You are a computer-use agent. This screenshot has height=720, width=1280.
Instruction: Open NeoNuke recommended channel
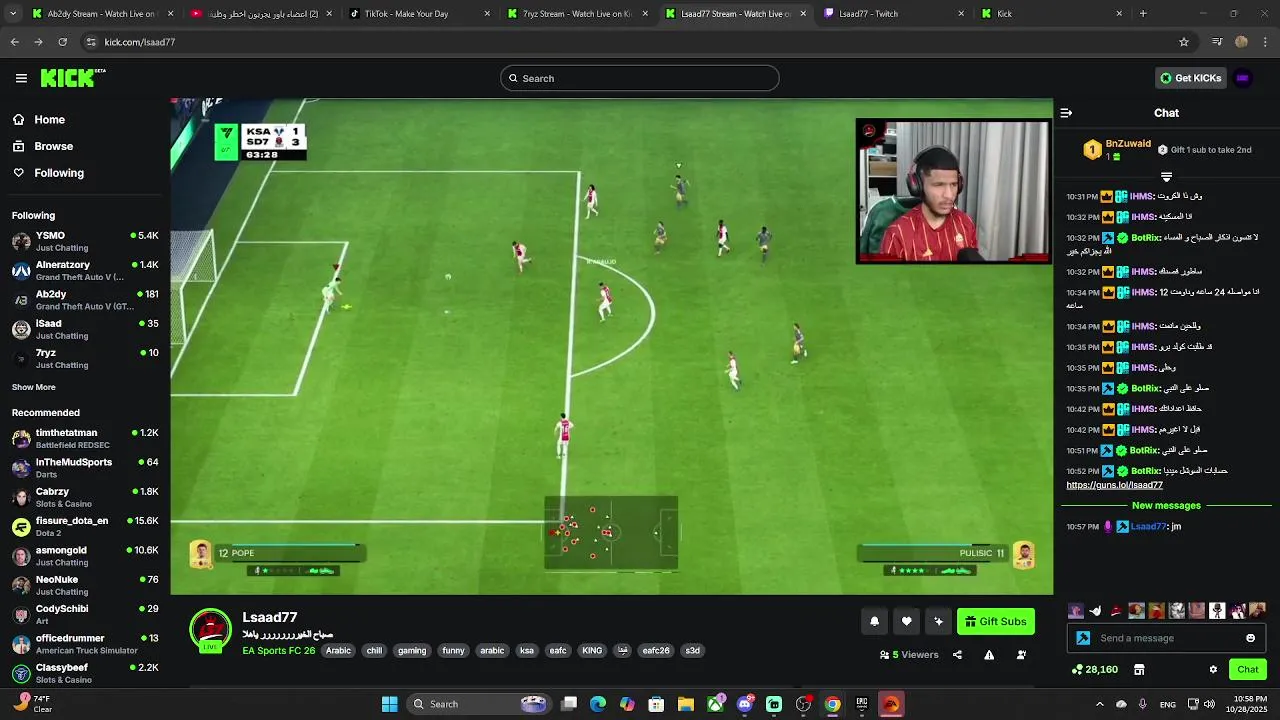coord(85,585)
